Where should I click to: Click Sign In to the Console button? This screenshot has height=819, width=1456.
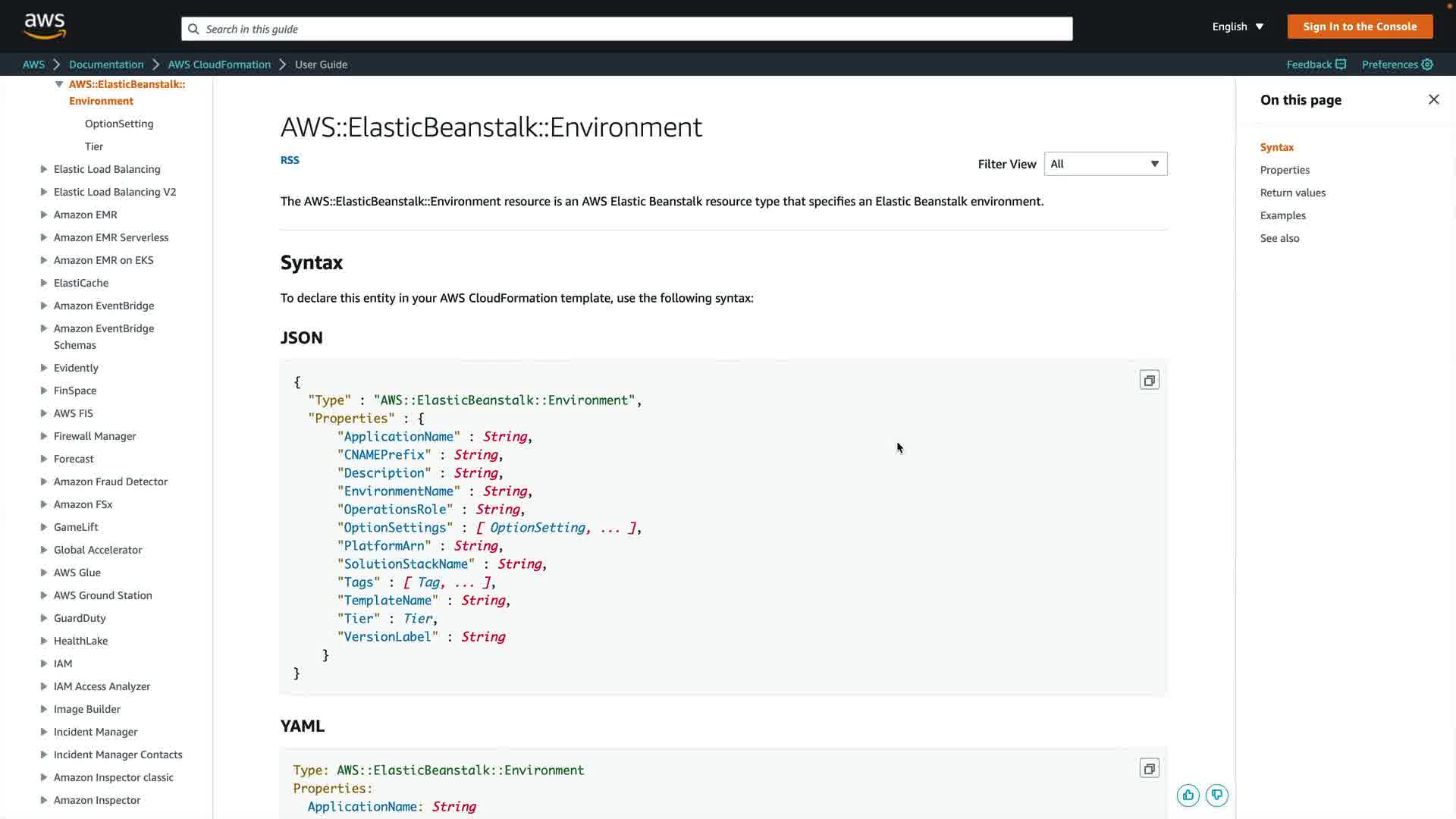pos(1359,27)
